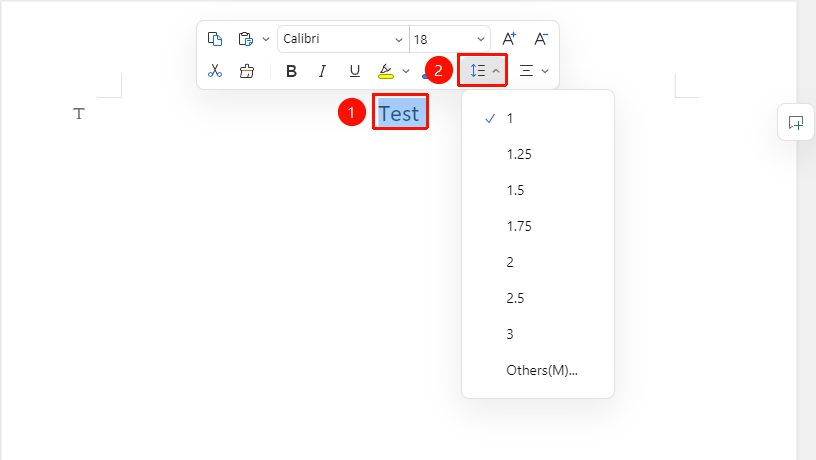Select line spacing 2
This screenshot has width=816, height=460.
coord(538,262)
